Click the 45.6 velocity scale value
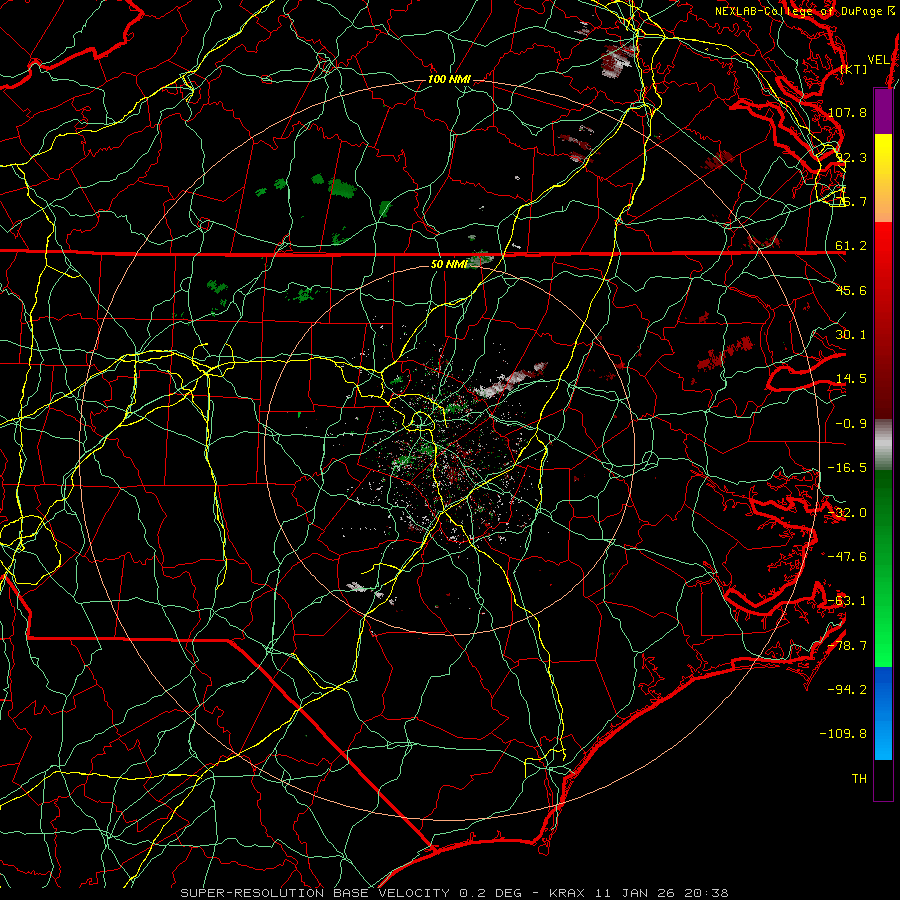 click(x=851, y=290)
